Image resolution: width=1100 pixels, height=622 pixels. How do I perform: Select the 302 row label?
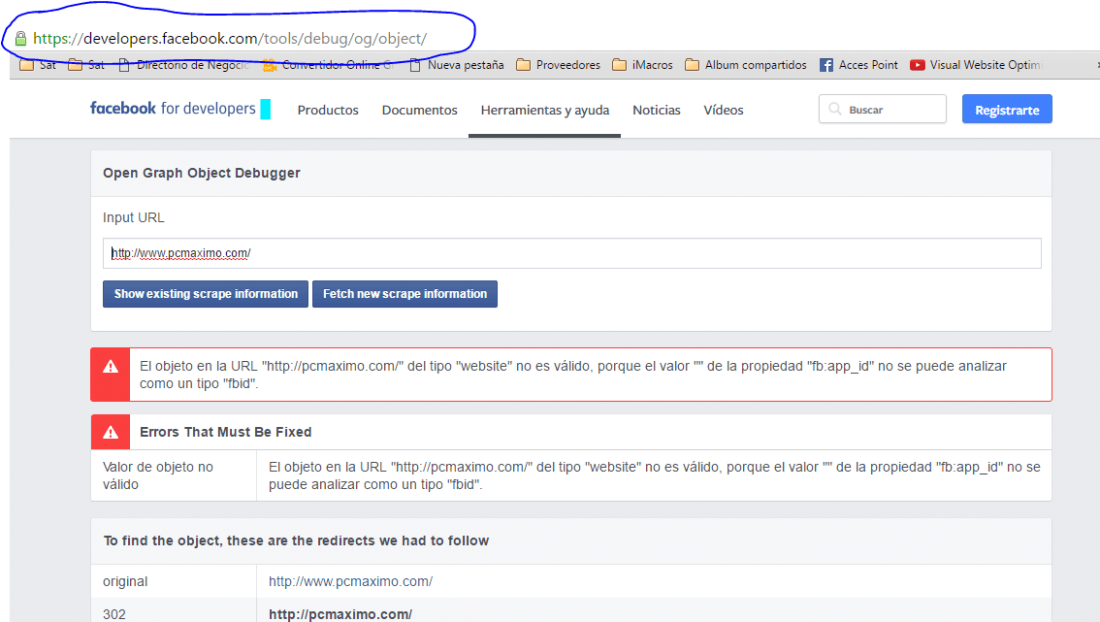(114, 614)
